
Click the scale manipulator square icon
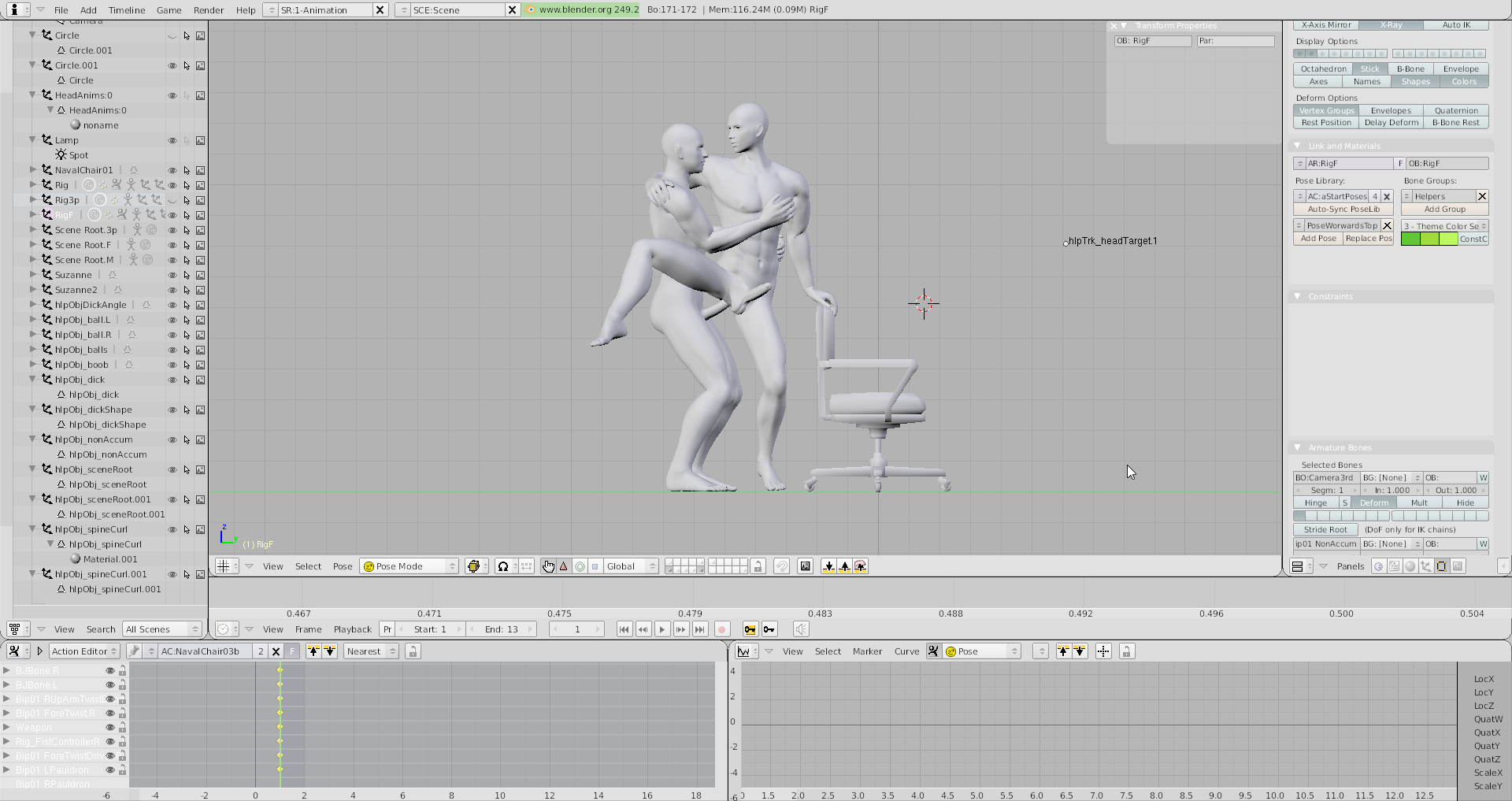595,566
